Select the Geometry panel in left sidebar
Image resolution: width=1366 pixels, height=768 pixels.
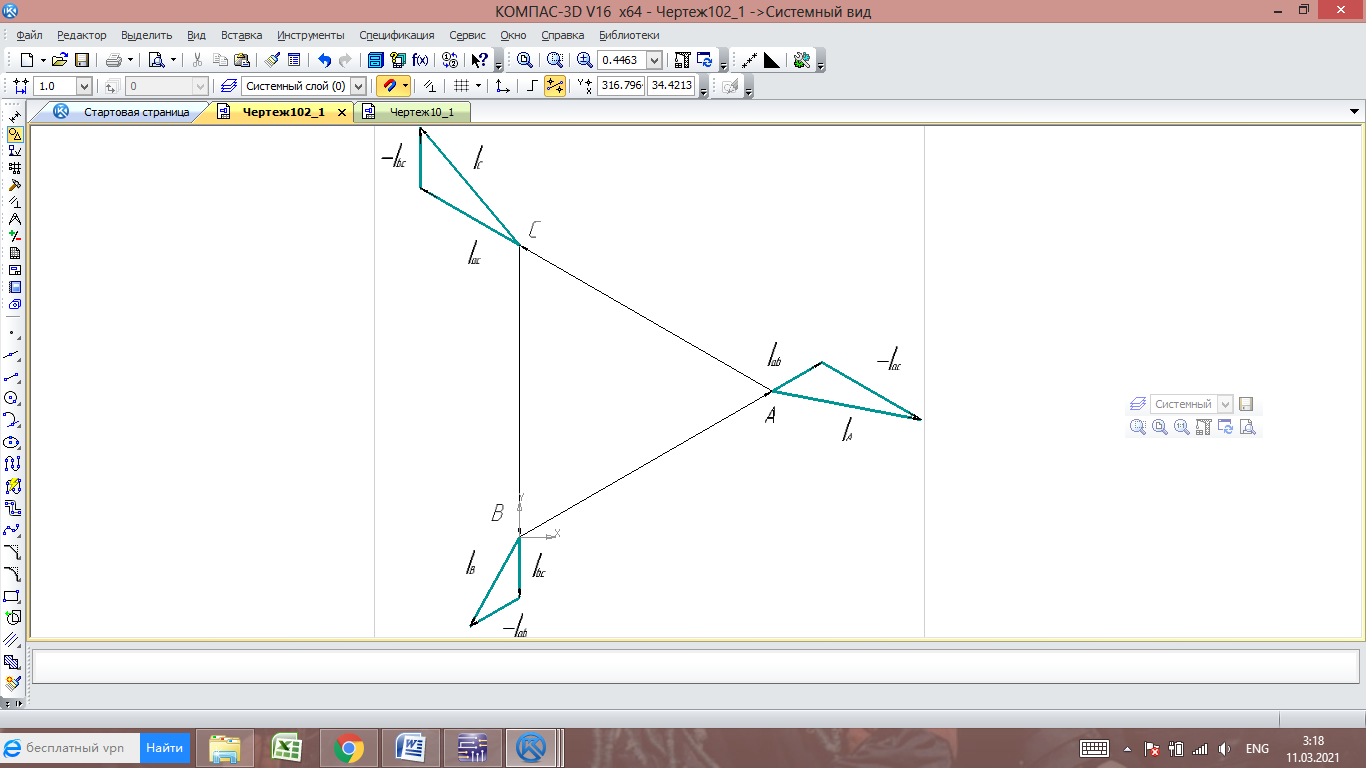pyautogui.click(x=14, y=134)
